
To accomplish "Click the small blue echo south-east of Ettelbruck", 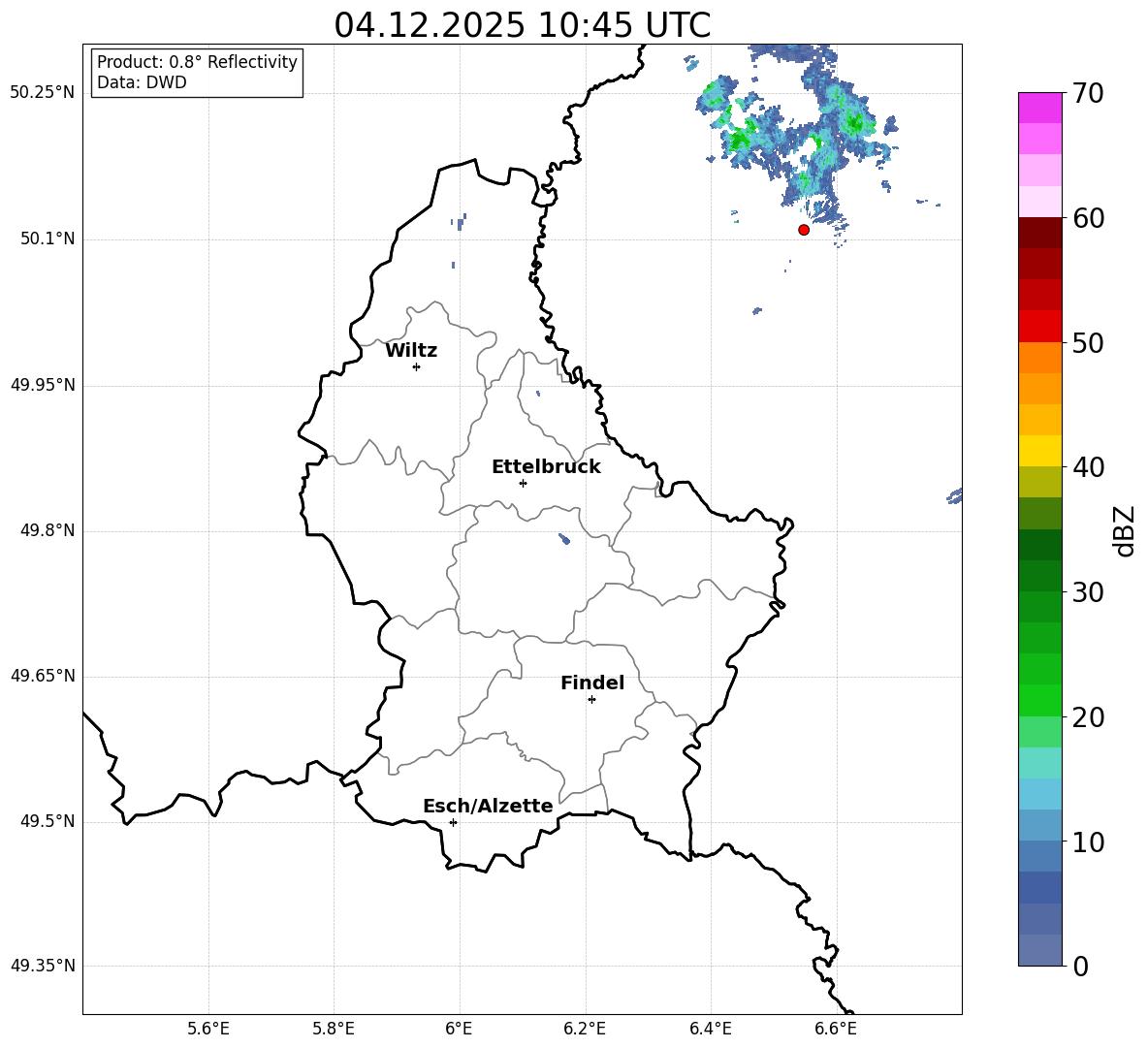I will pos(563,539).
